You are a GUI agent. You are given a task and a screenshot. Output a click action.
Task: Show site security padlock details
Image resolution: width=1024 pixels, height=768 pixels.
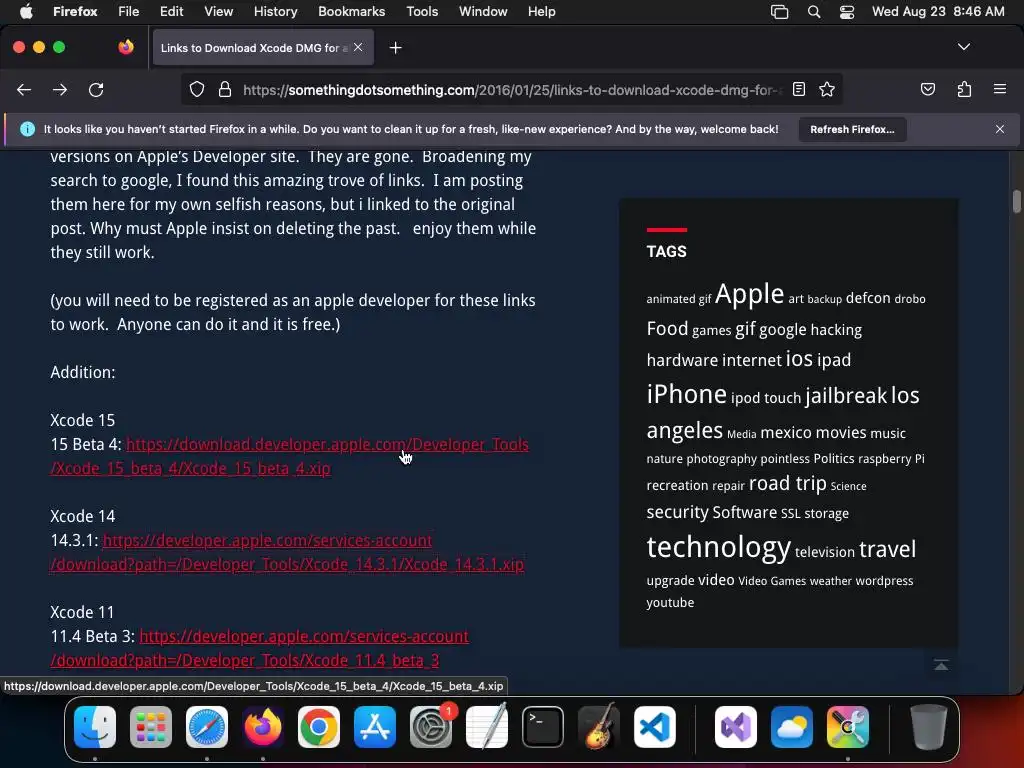point(225,89)
